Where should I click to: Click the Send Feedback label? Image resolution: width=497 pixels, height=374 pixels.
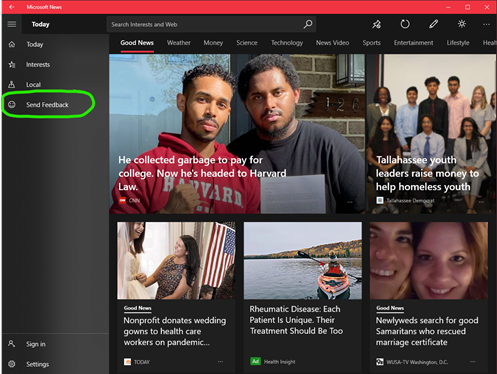[x=47, y=105]
